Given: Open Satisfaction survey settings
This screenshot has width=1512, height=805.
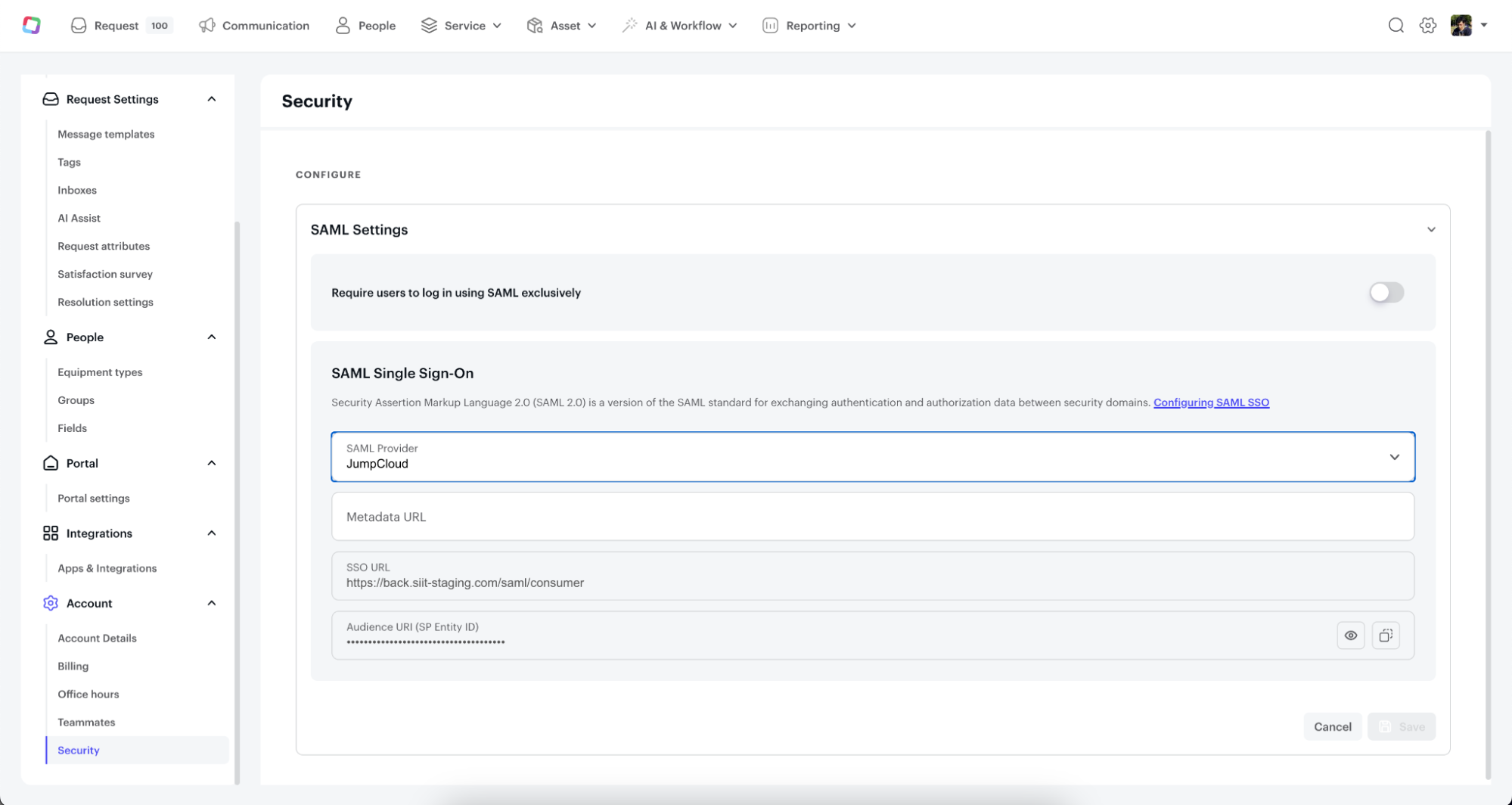Looking at the screenshot, I should [105, 275].
